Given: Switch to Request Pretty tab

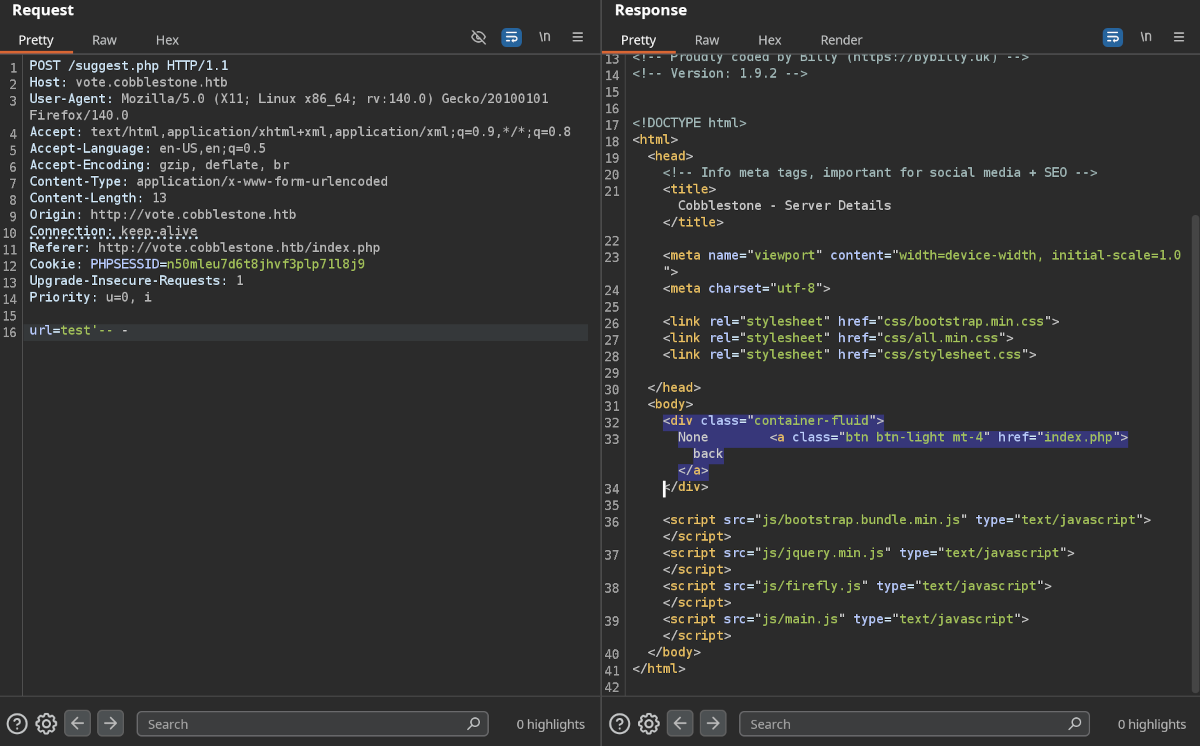Looking at the screenshot, I should 36,40.
